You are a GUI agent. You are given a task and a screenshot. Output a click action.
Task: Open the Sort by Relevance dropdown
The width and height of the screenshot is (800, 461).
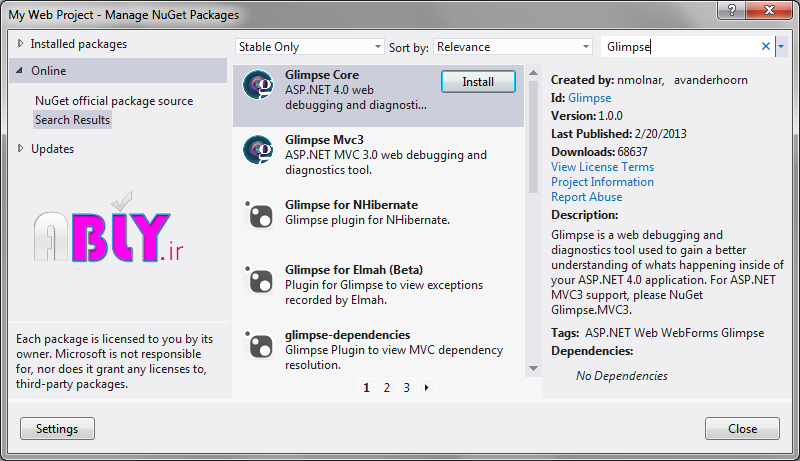(x=513, y=47)
